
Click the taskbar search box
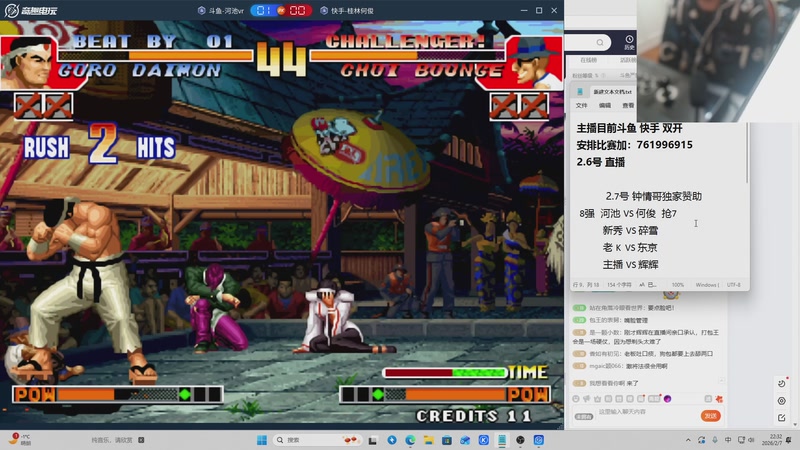click(x=317, y=440)
